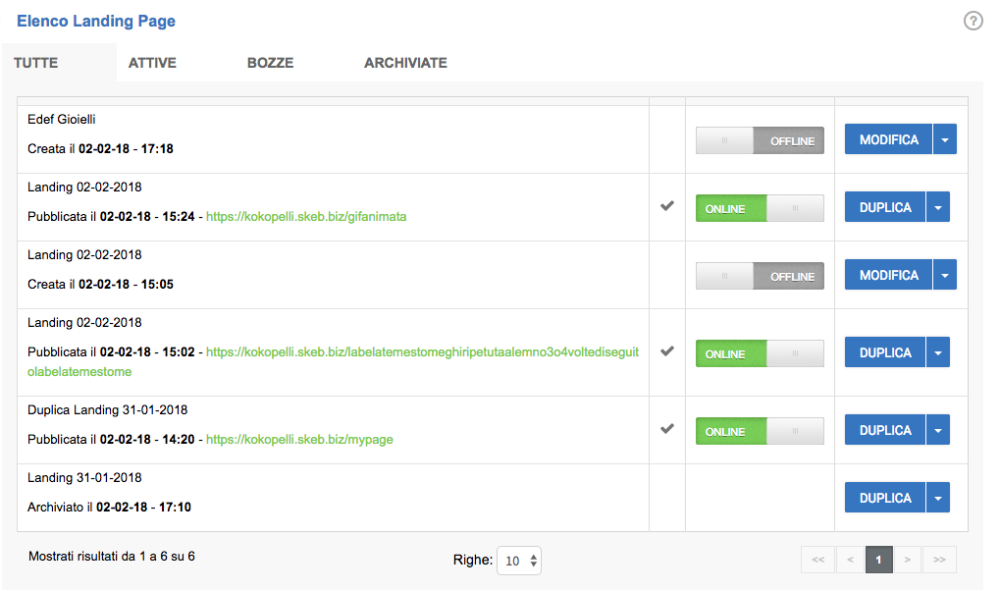Select page number 1 in the pagination
The height and width of the screenshot is (591, 1000).
878,559
